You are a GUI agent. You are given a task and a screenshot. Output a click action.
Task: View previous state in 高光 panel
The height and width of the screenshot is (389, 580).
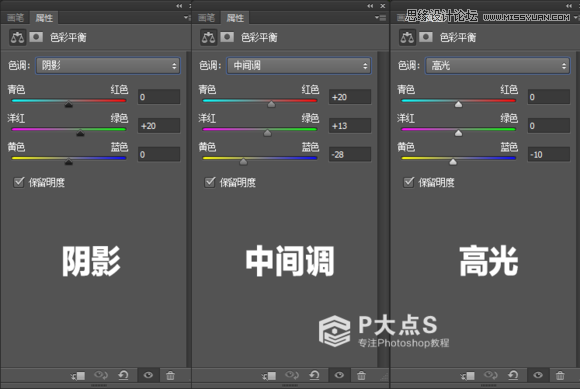point(490,375)
